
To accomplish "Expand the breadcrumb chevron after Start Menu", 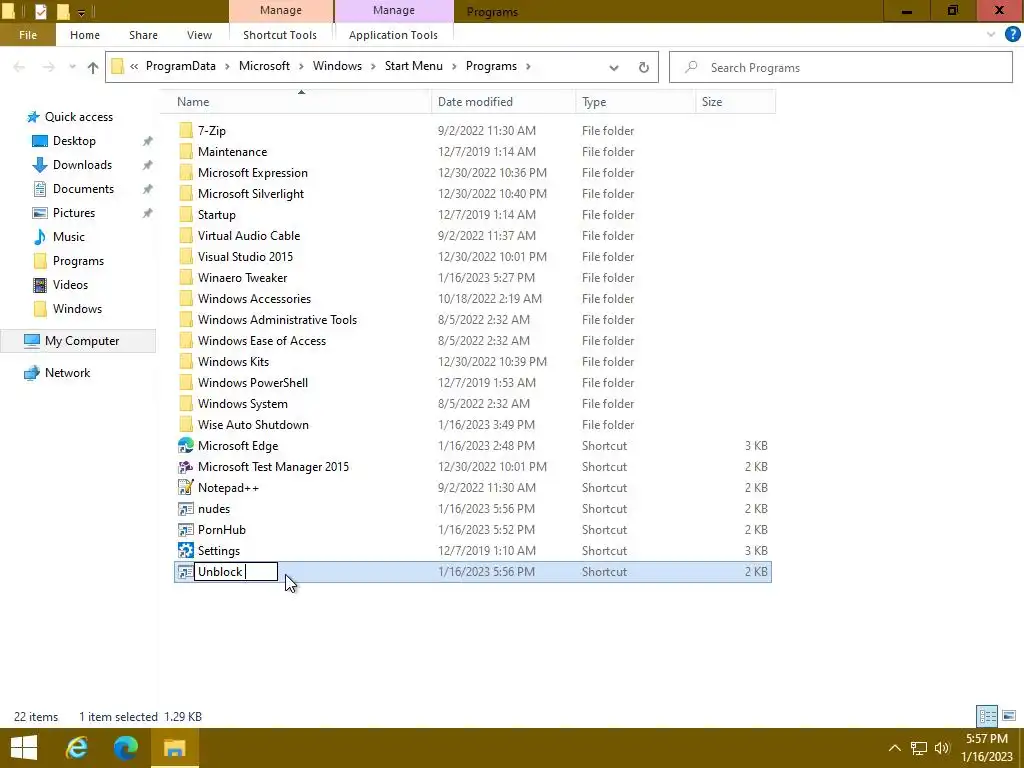I will click(454, 67).
